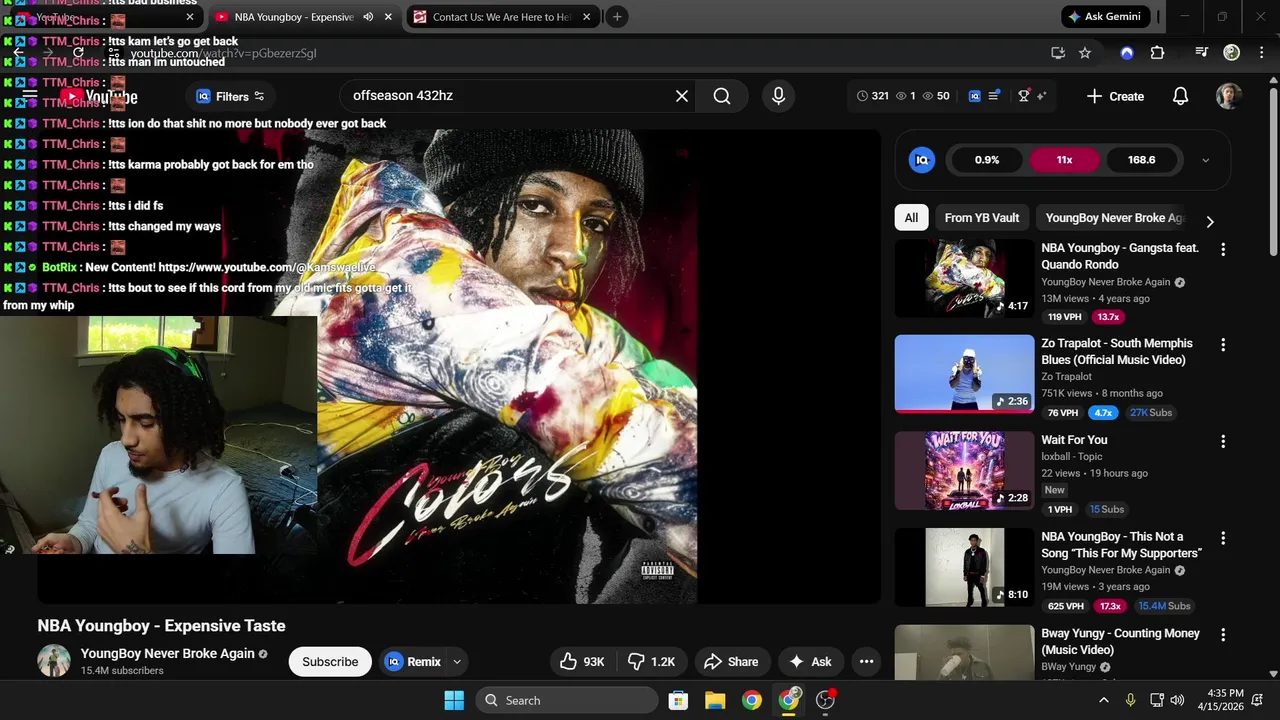The image size is (1280, 720).
Task: Expand the vidIQ score panel chevron
Action: pos(1205,160)
